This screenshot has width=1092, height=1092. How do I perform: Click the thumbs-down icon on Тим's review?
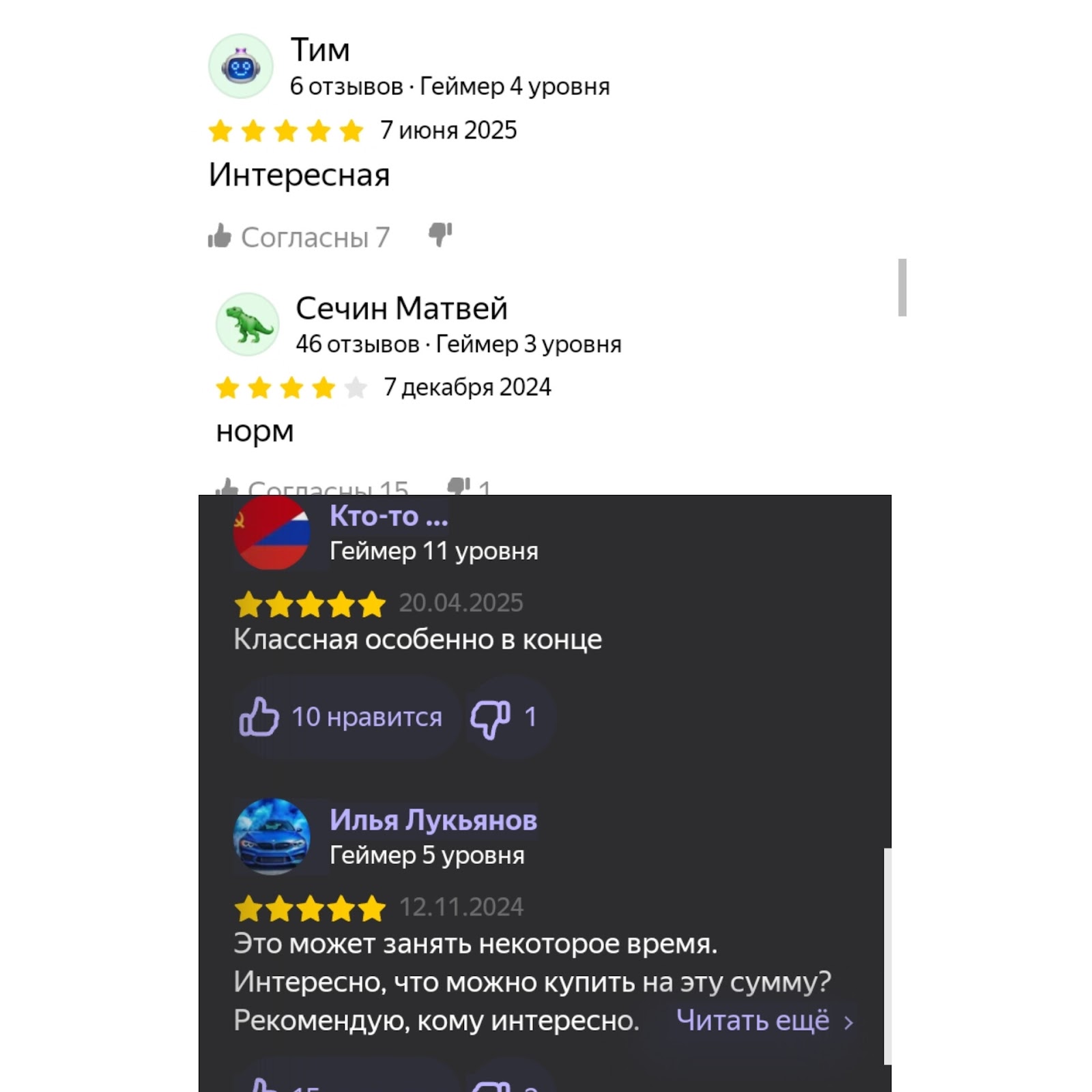point(440,235)
